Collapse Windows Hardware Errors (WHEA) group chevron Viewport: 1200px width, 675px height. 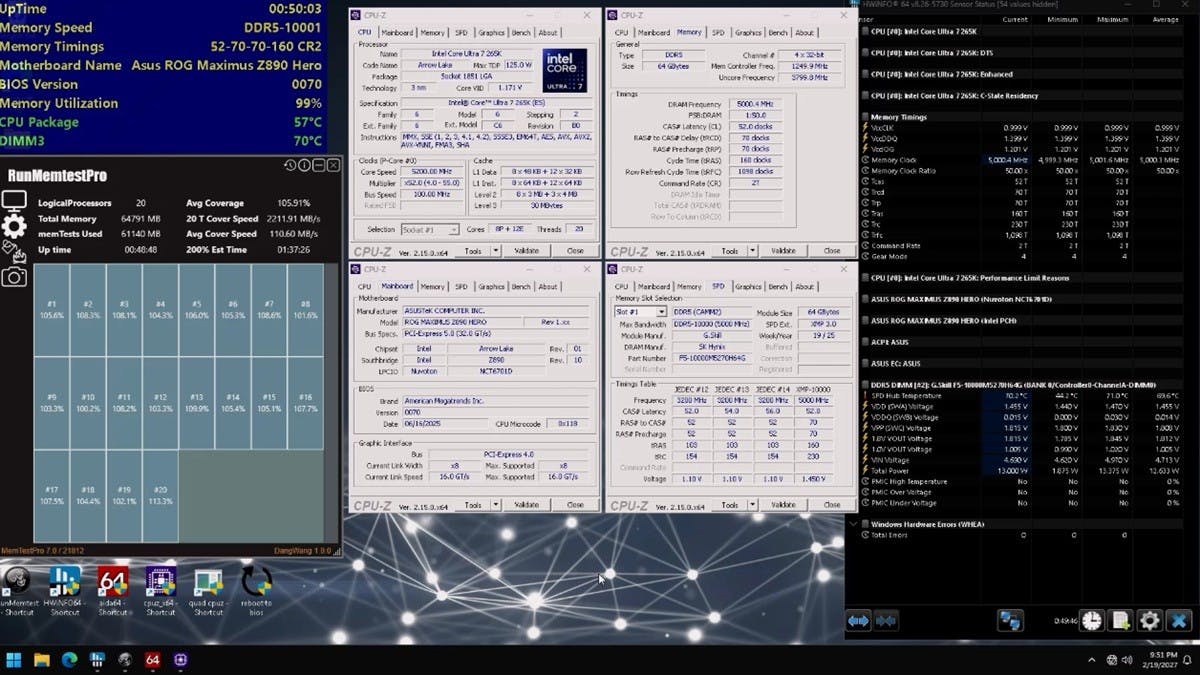coord(853,524)
